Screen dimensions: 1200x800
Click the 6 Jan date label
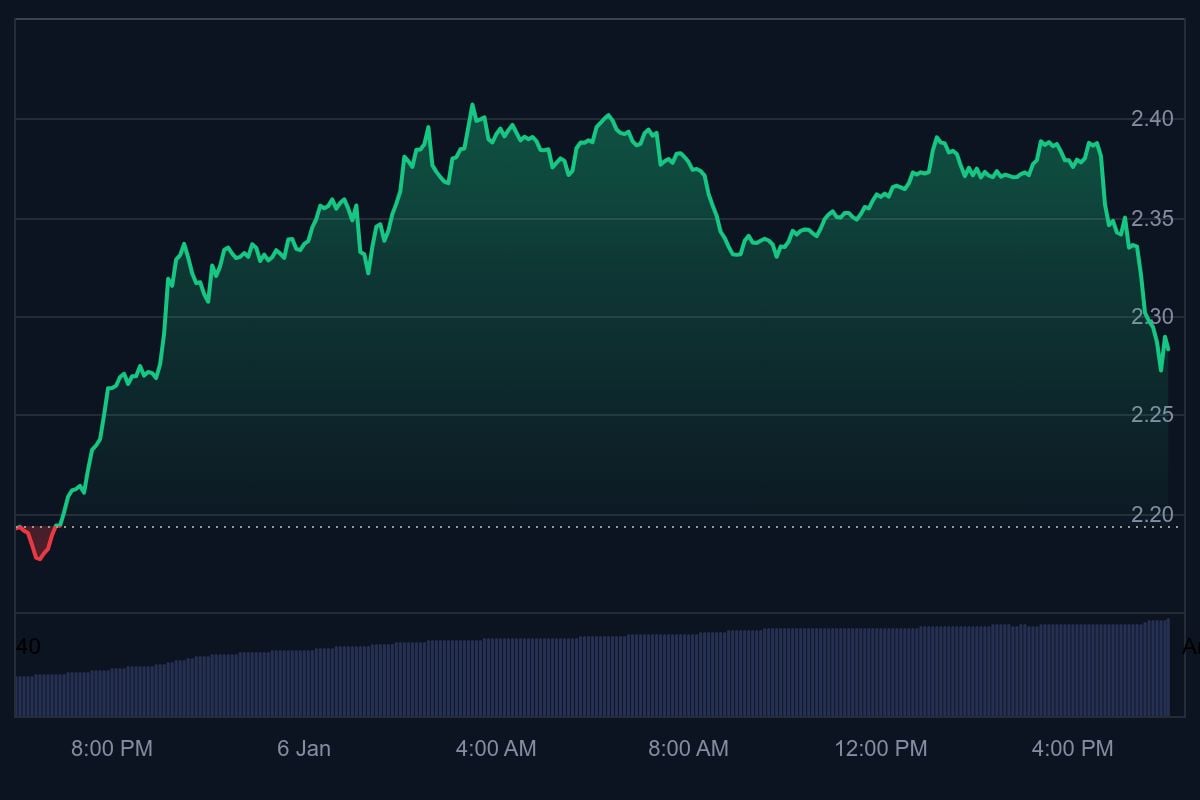click(x=303, y=748)
